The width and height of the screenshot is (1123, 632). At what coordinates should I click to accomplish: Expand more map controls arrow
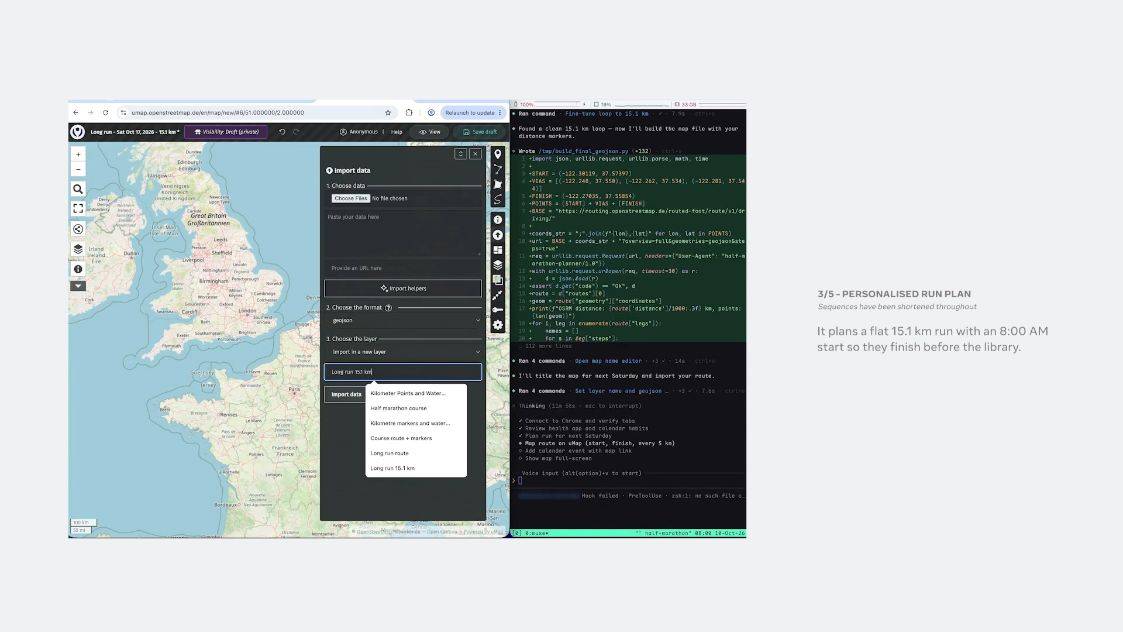click(78, 286)
